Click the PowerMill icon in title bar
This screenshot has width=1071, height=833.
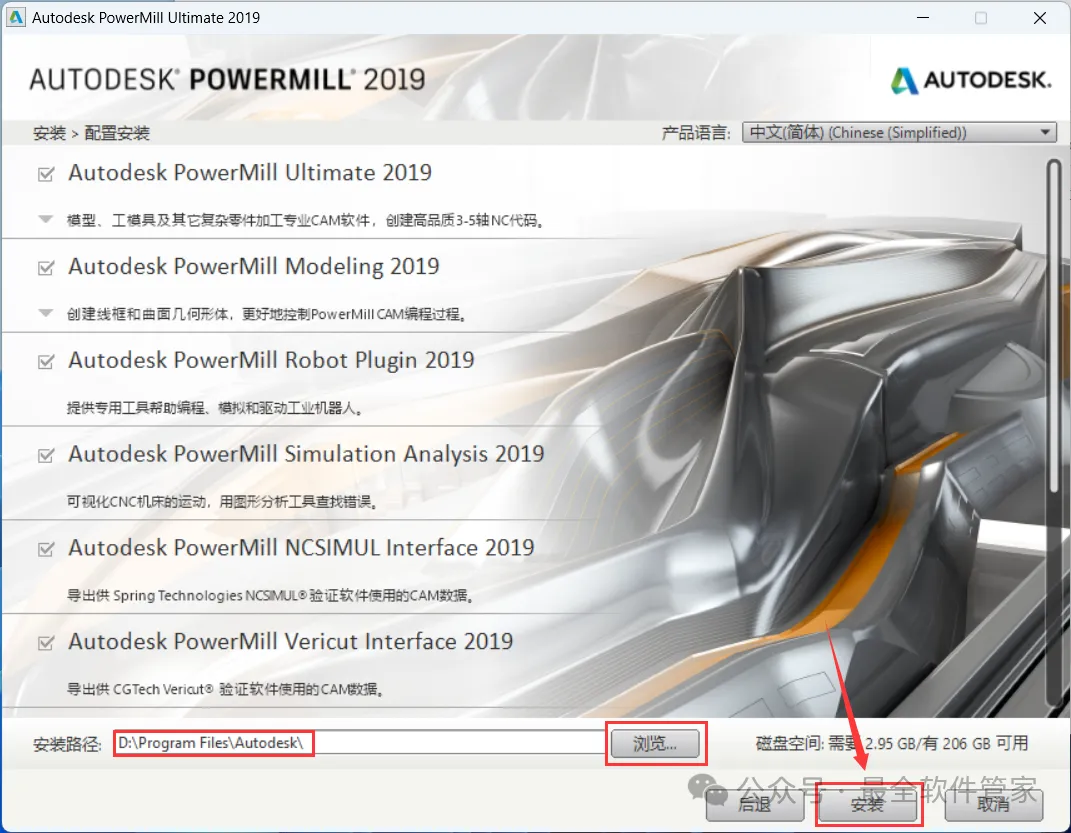coord(15,17)
